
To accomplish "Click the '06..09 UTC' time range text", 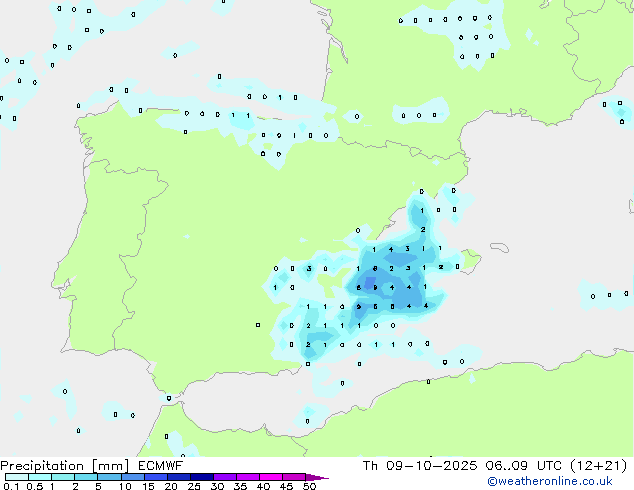I will click(x=524, y=466).
